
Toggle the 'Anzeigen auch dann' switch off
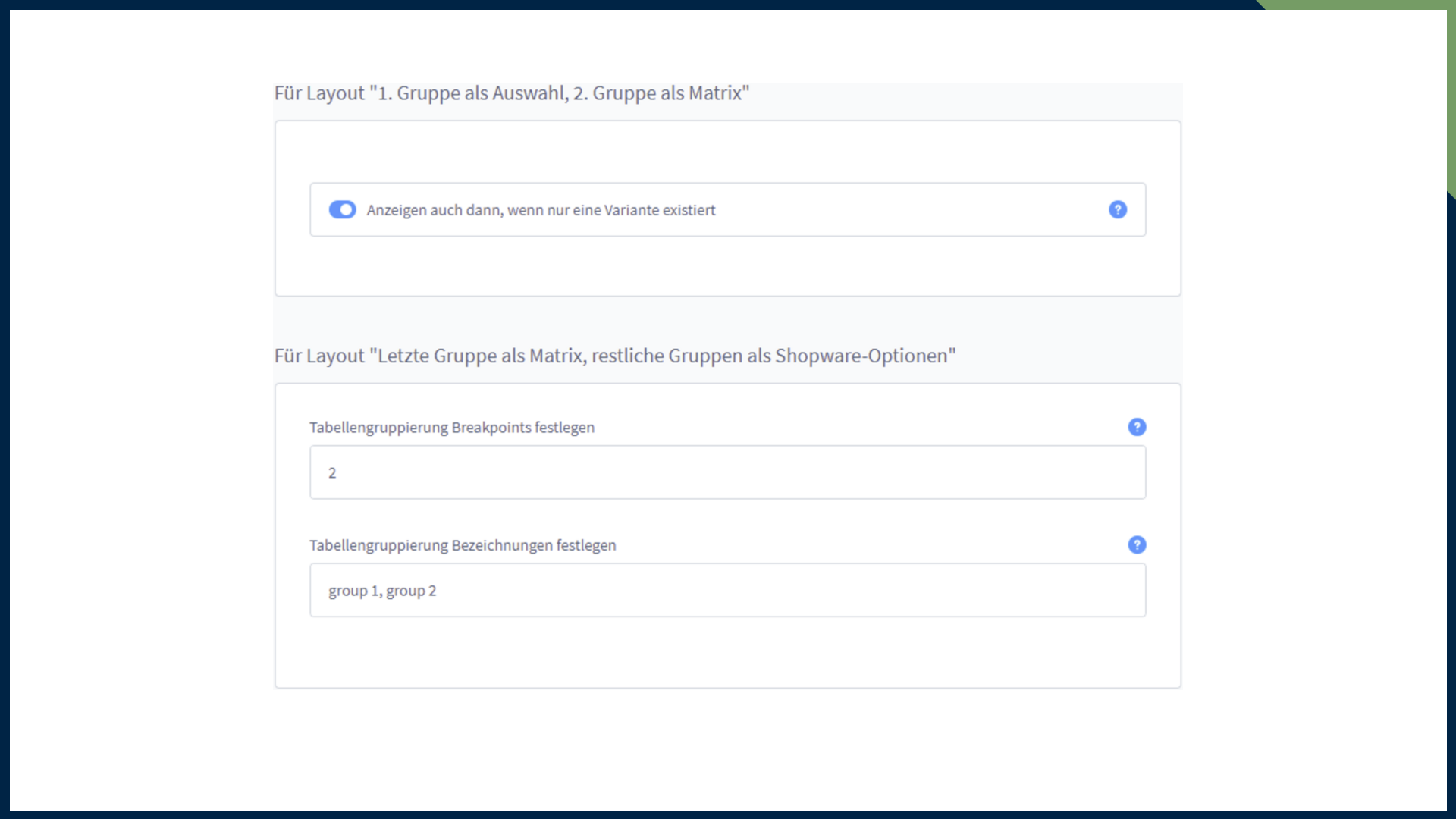point(342,209)
